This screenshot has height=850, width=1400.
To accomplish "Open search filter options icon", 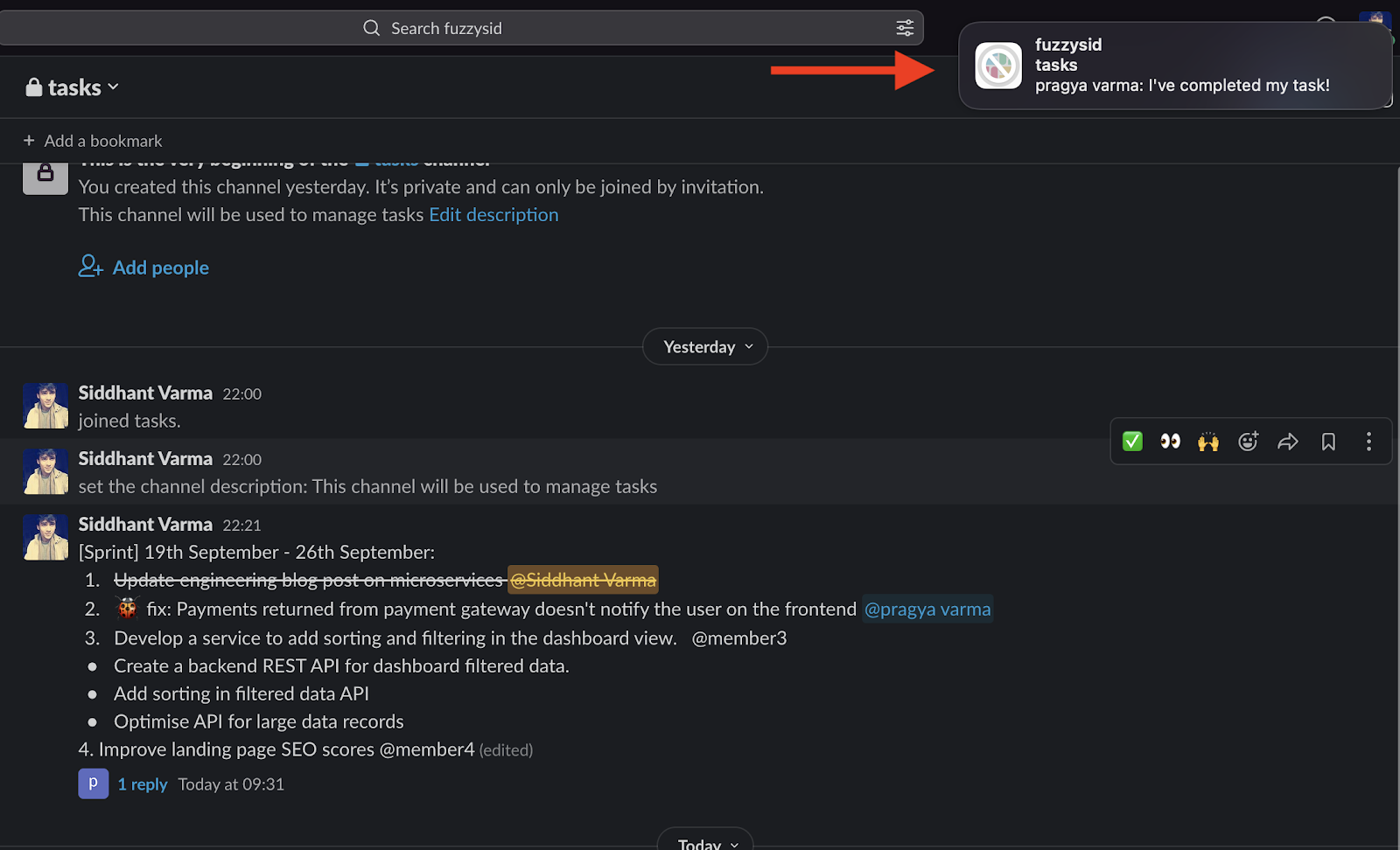I will click(x=905, y=28).
